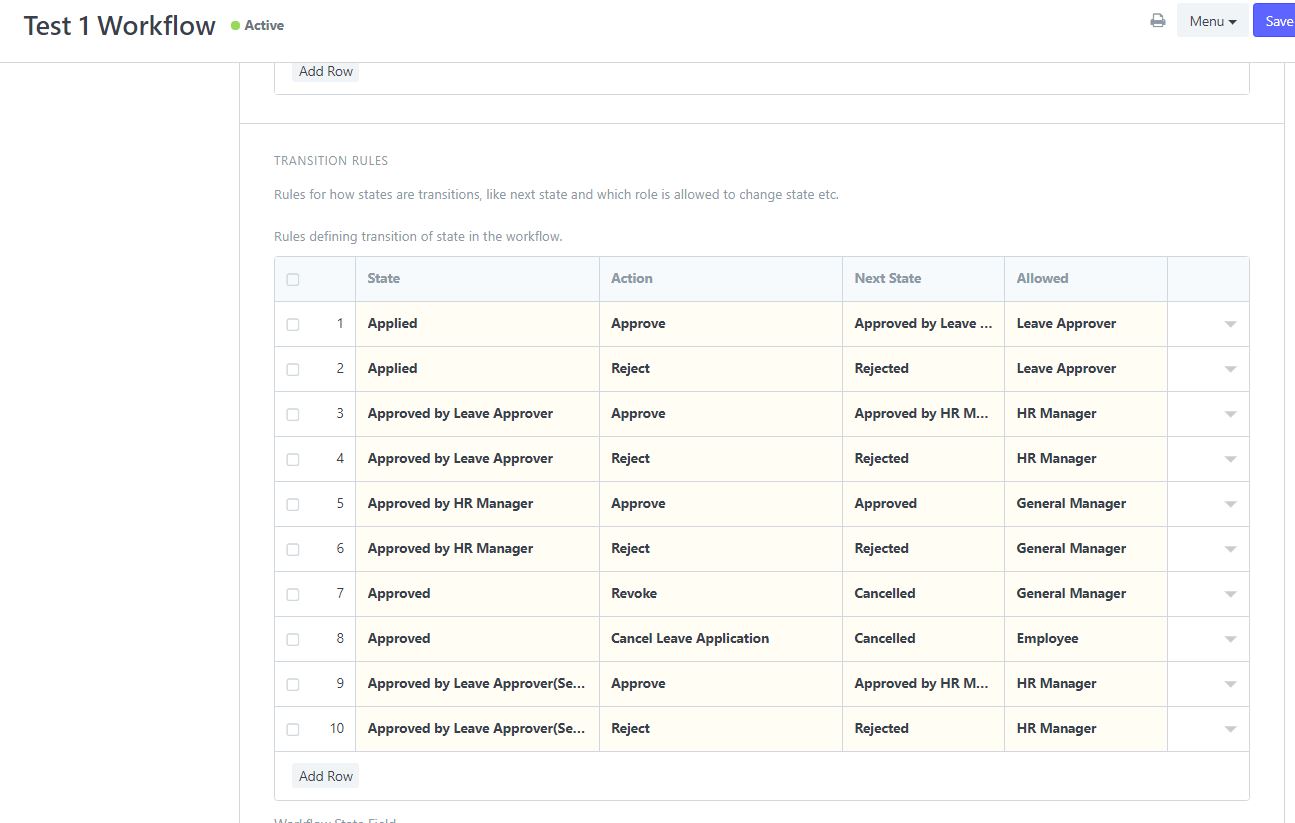Click the print icon in the header
This screenshot has height=823, width=1295.
[1157, 19]
